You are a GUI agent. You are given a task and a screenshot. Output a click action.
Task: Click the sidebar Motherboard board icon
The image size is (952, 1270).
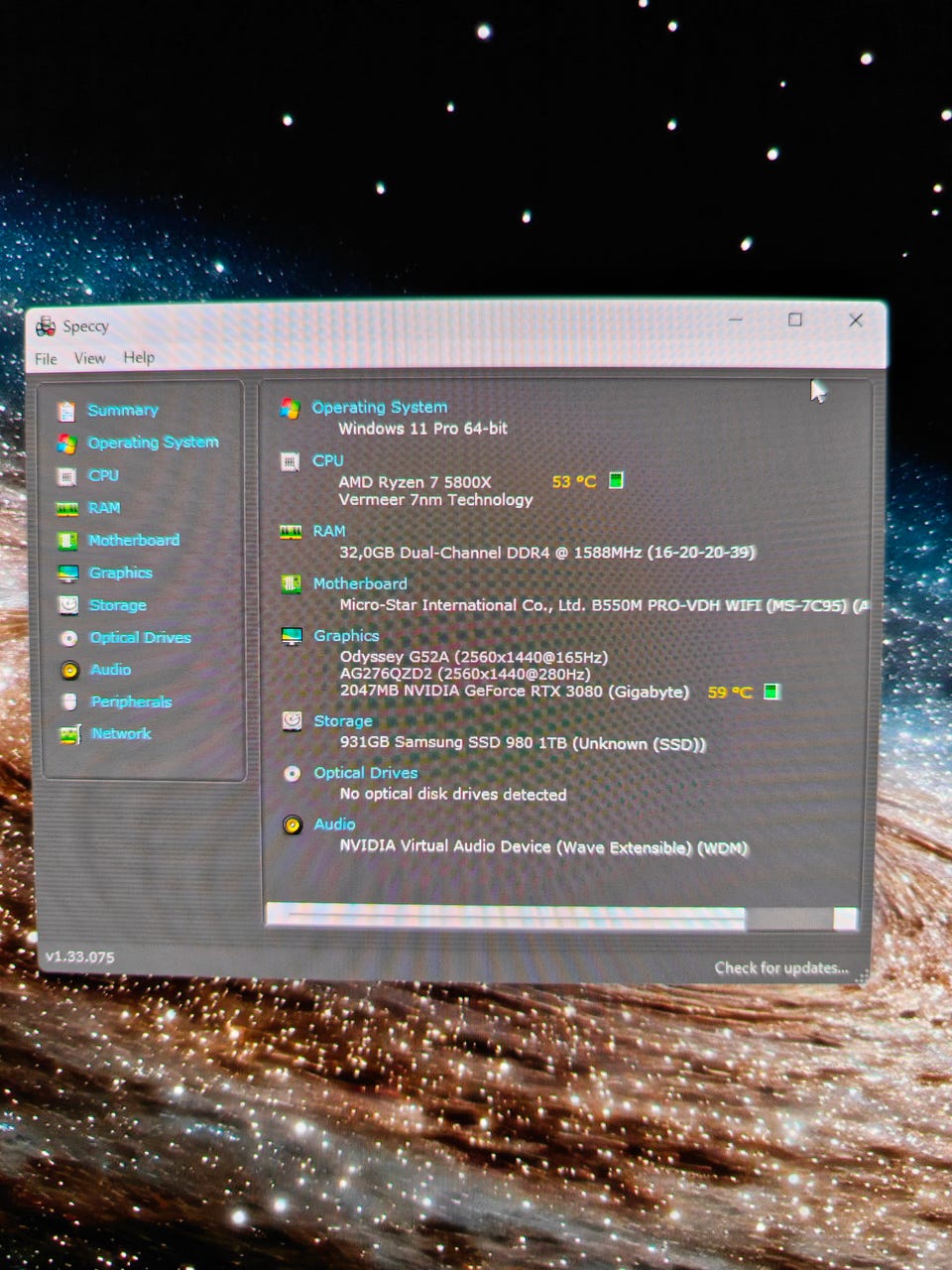point(67,541)
